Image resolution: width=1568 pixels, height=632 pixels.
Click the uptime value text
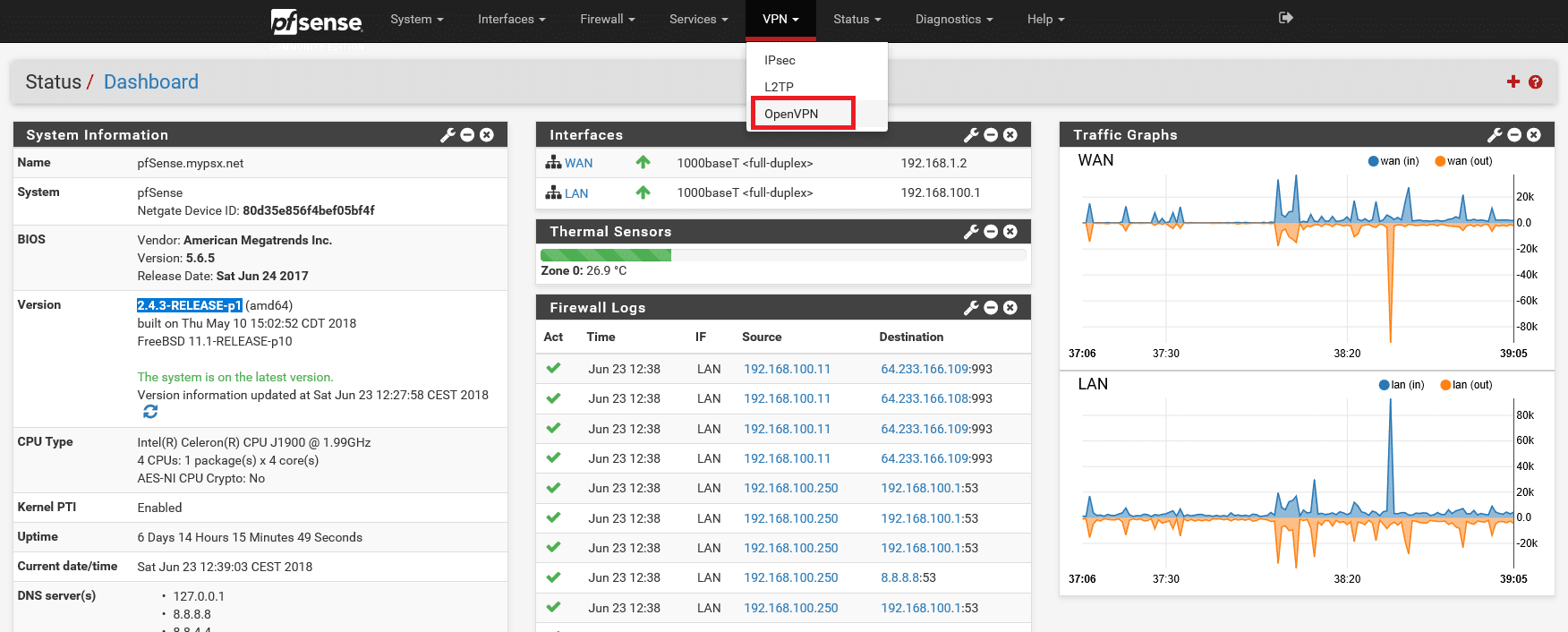pyautogui.click(x=250, y=537)
